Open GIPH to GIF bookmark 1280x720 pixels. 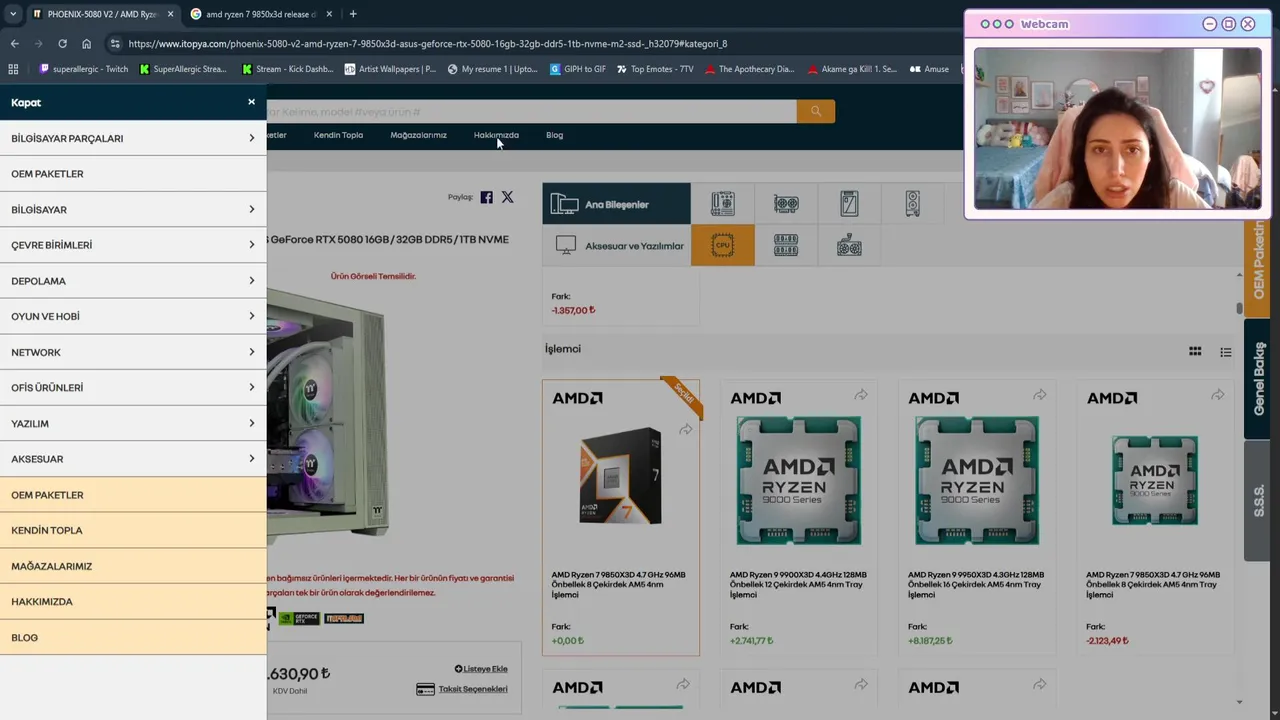click(578, 69)
